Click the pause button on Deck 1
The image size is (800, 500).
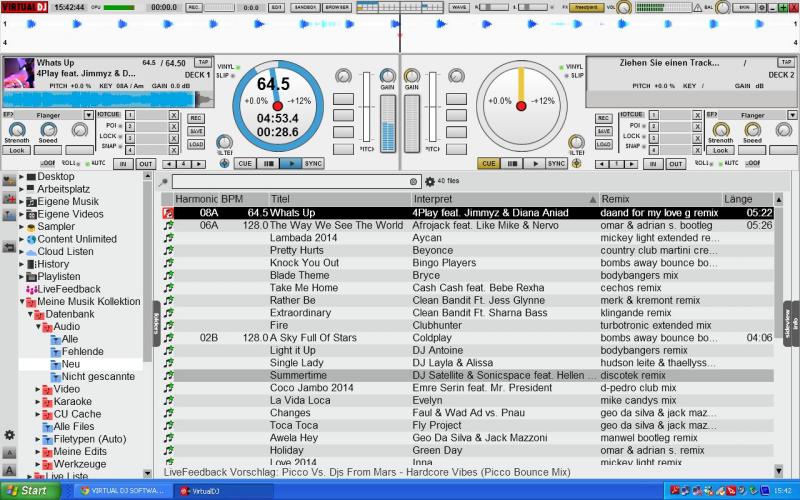[269, 163]
